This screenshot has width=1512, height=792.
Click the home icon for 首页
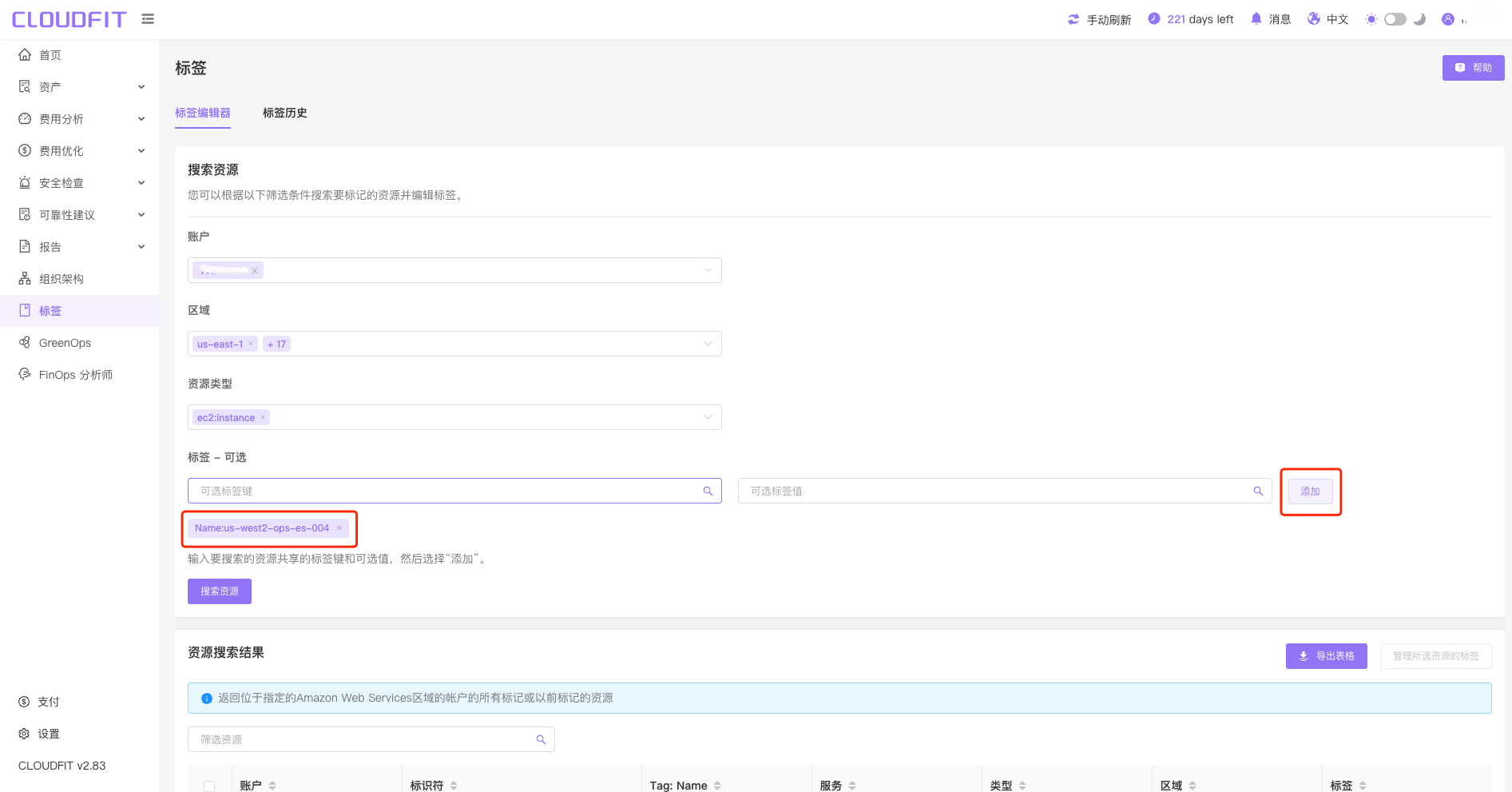(x=25, y=54)
